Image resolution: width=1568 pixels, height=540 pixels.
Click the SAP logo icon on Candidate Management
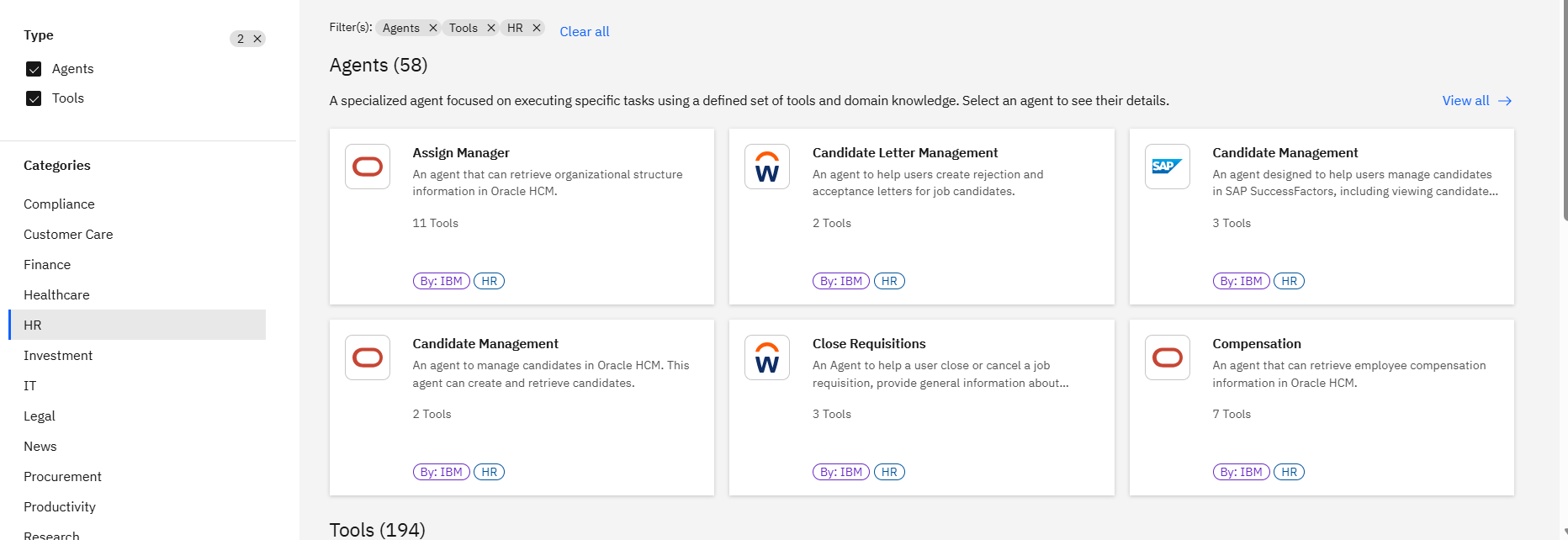(x=1168, y=167)
